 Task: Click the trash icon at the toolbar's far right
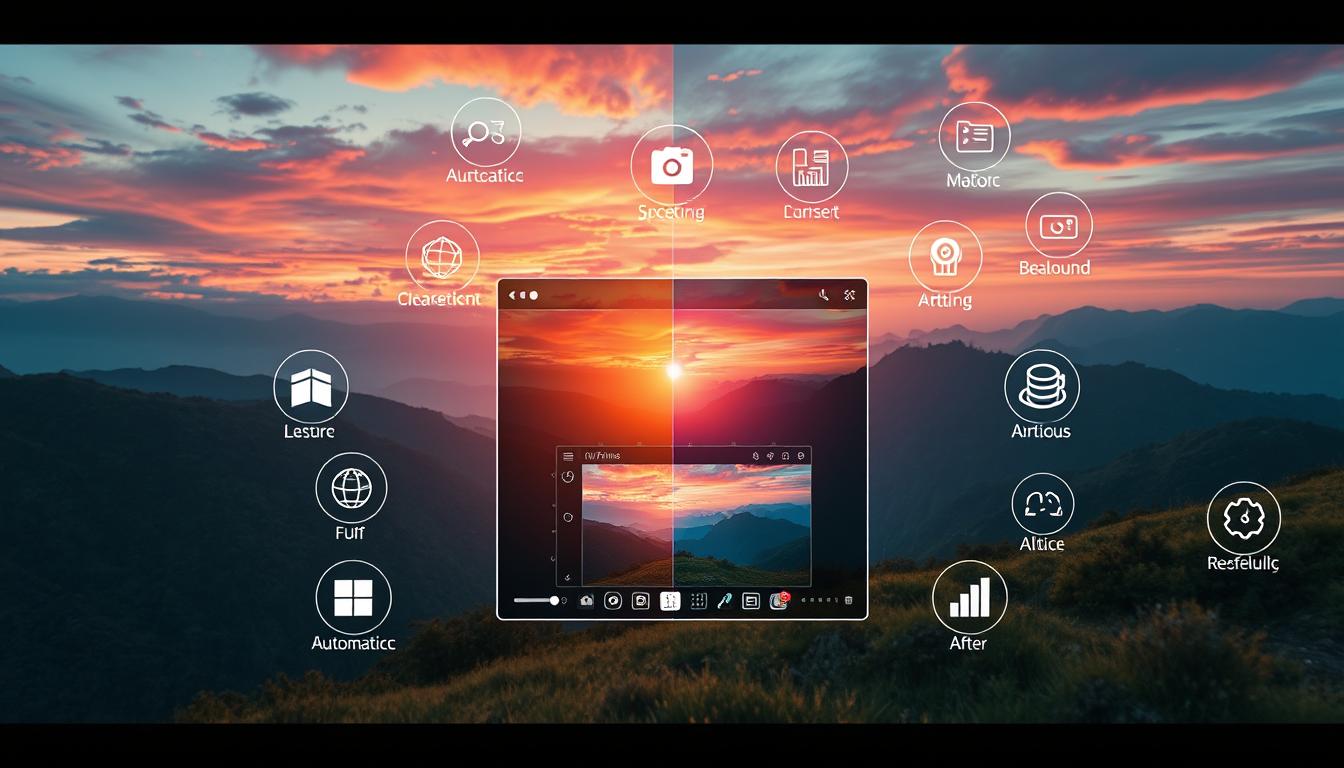[848, 600]
